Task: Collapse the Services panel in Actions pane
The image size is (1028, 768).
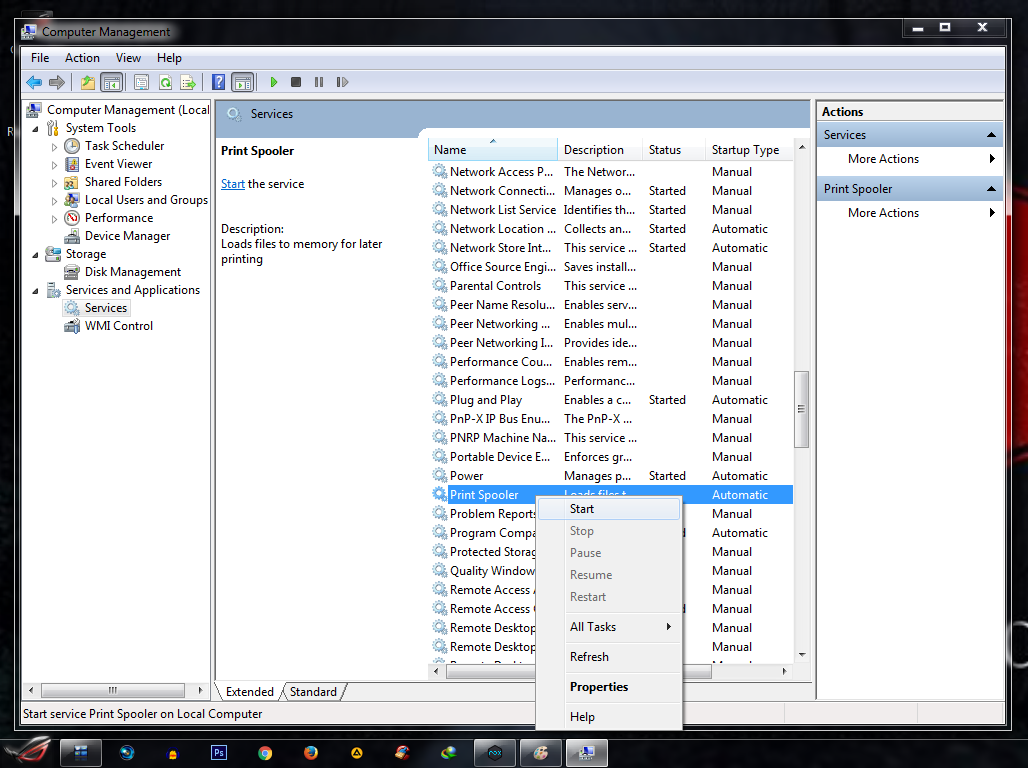Action: click(x=991, y=134)
